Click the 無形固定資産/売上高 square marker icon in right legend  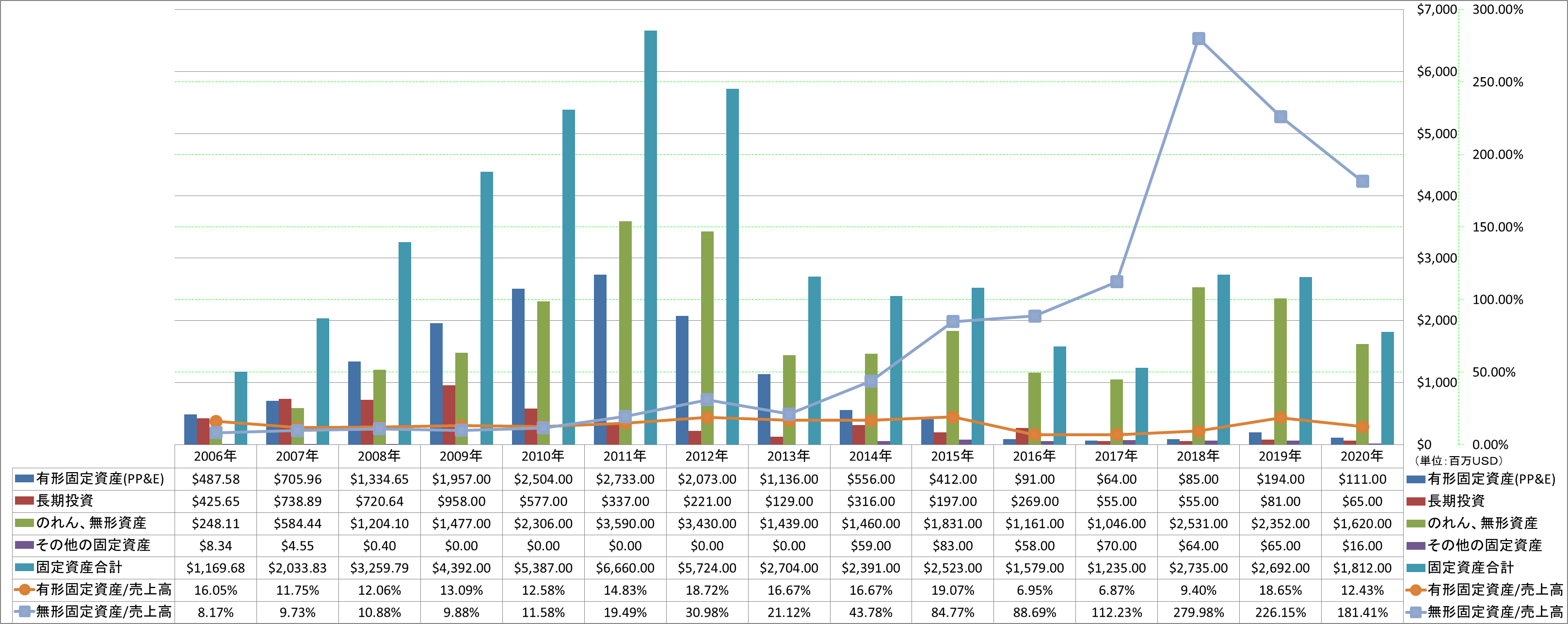point(1416,612)
